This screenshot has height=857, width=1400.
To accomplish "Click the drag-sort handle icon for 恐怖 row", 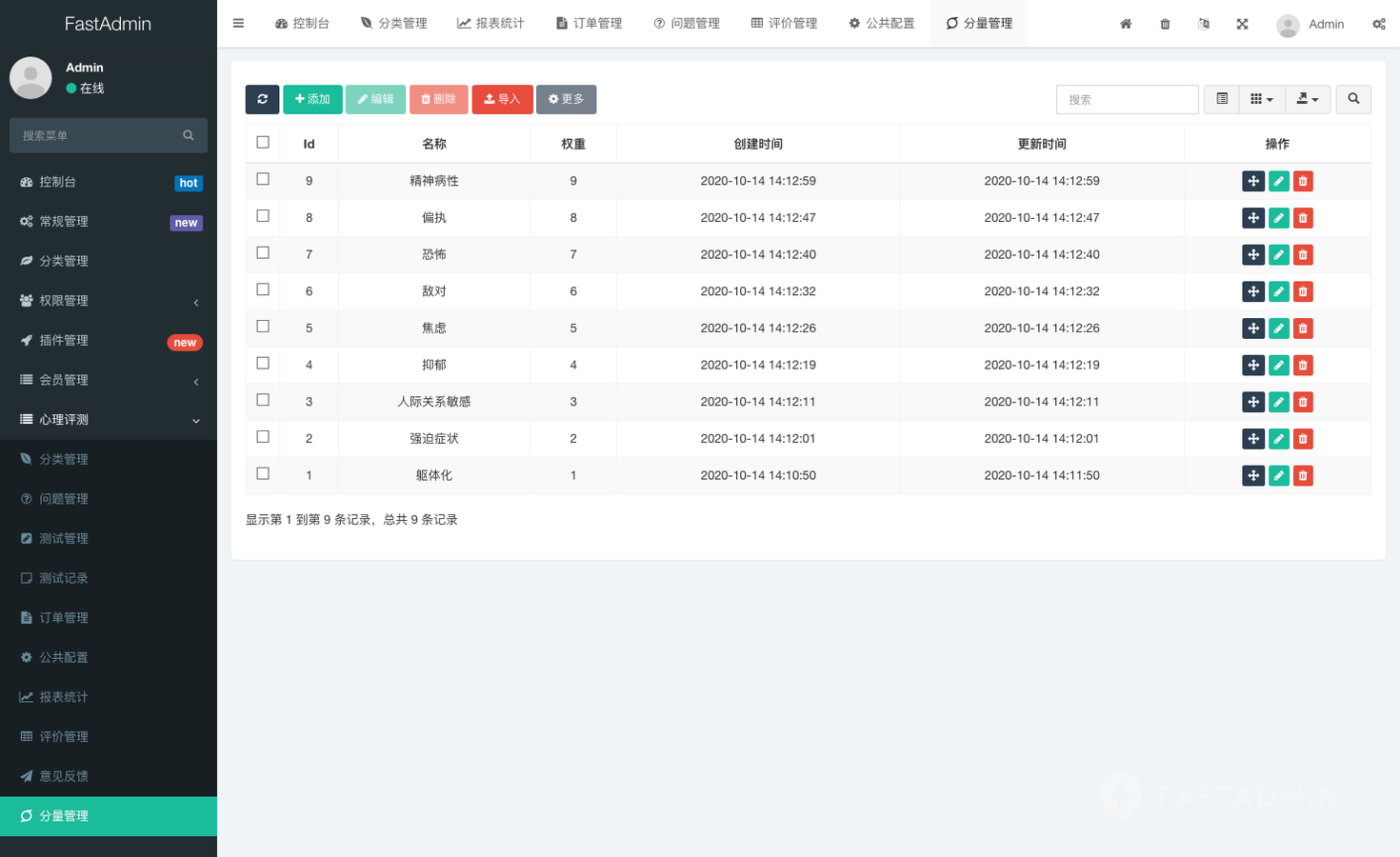I will 1253,255.
